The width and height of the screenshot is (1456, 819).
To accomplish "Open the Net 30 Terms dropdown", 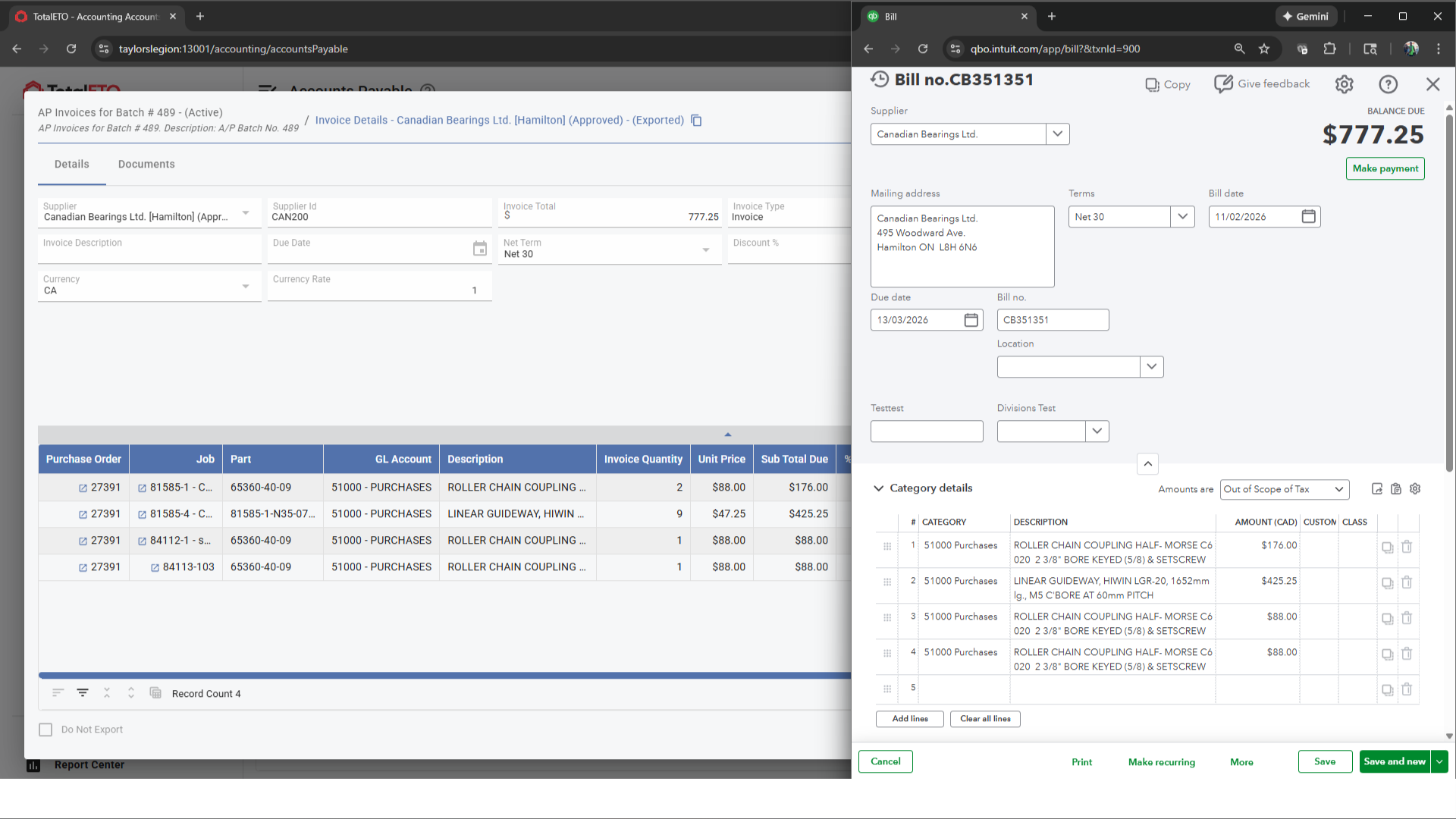I will (1181, 217).
